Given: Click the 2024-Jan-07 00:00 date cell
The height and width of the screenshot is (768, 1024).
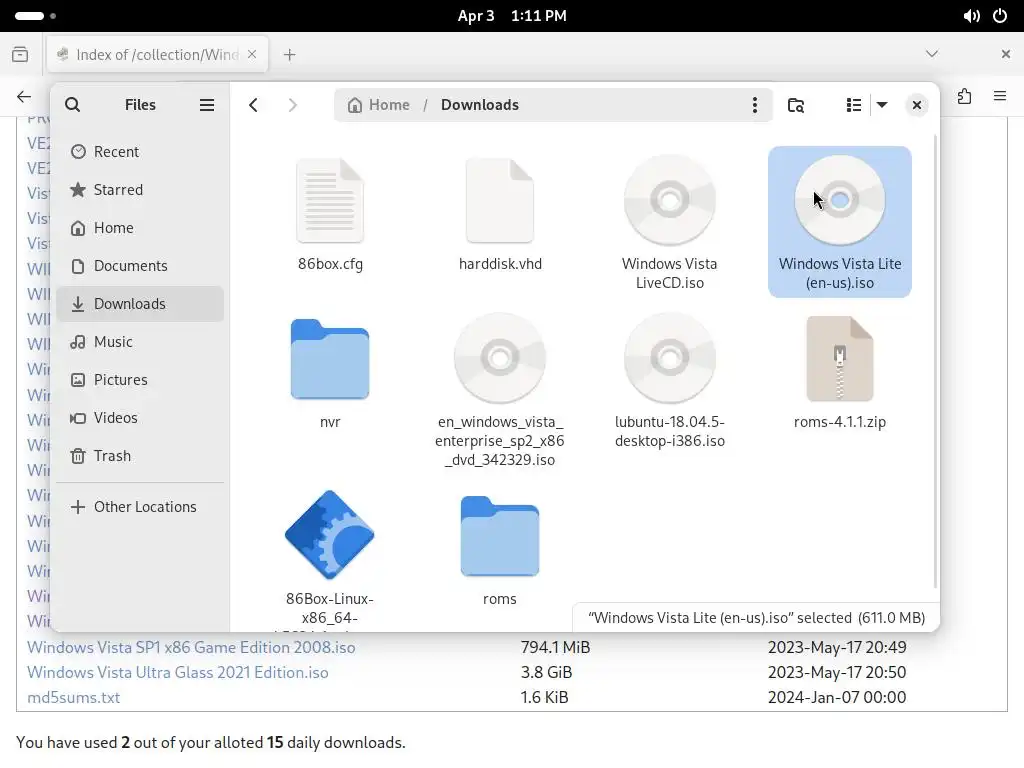Looking at the screenshot, I should pyautogui.click(x=837, y=697).
